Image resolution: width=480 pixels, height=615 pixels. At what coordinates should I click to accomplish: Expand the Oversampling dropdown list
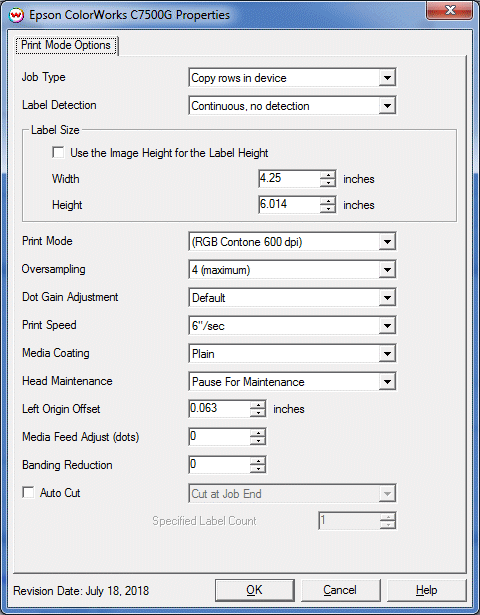click(x=292, y=270)
